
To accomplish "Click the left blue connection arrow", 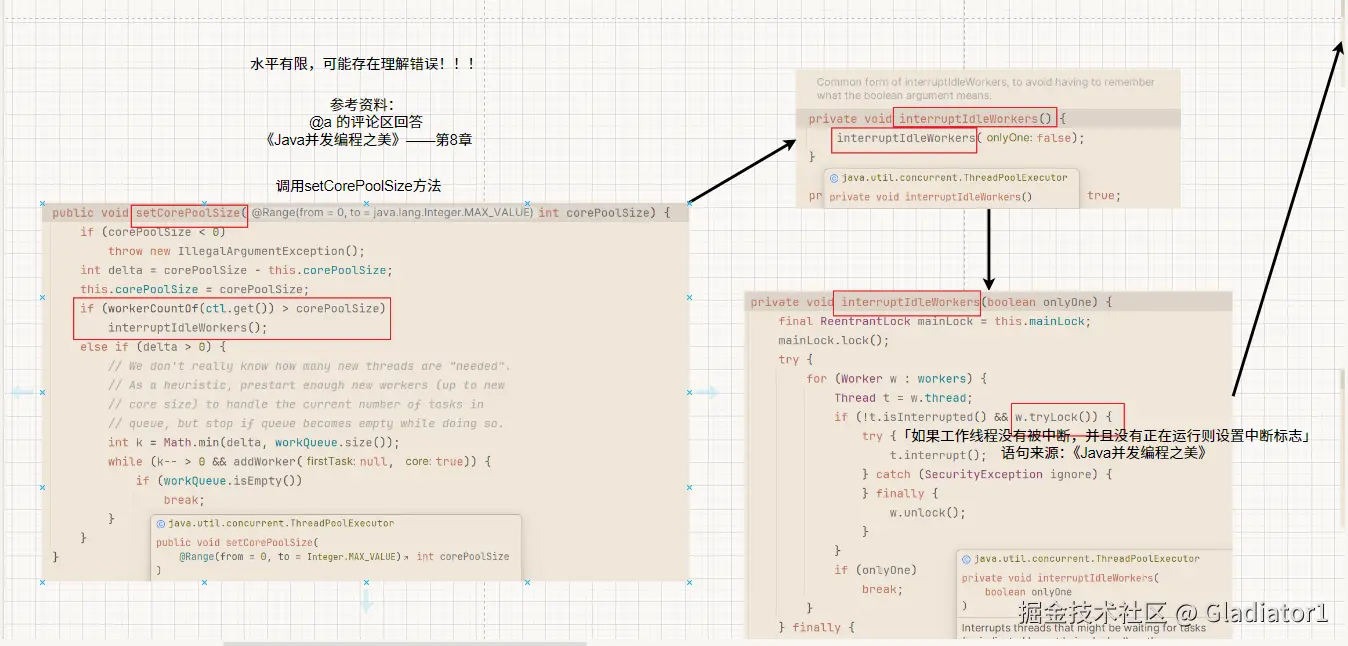I will click(21, 393).
